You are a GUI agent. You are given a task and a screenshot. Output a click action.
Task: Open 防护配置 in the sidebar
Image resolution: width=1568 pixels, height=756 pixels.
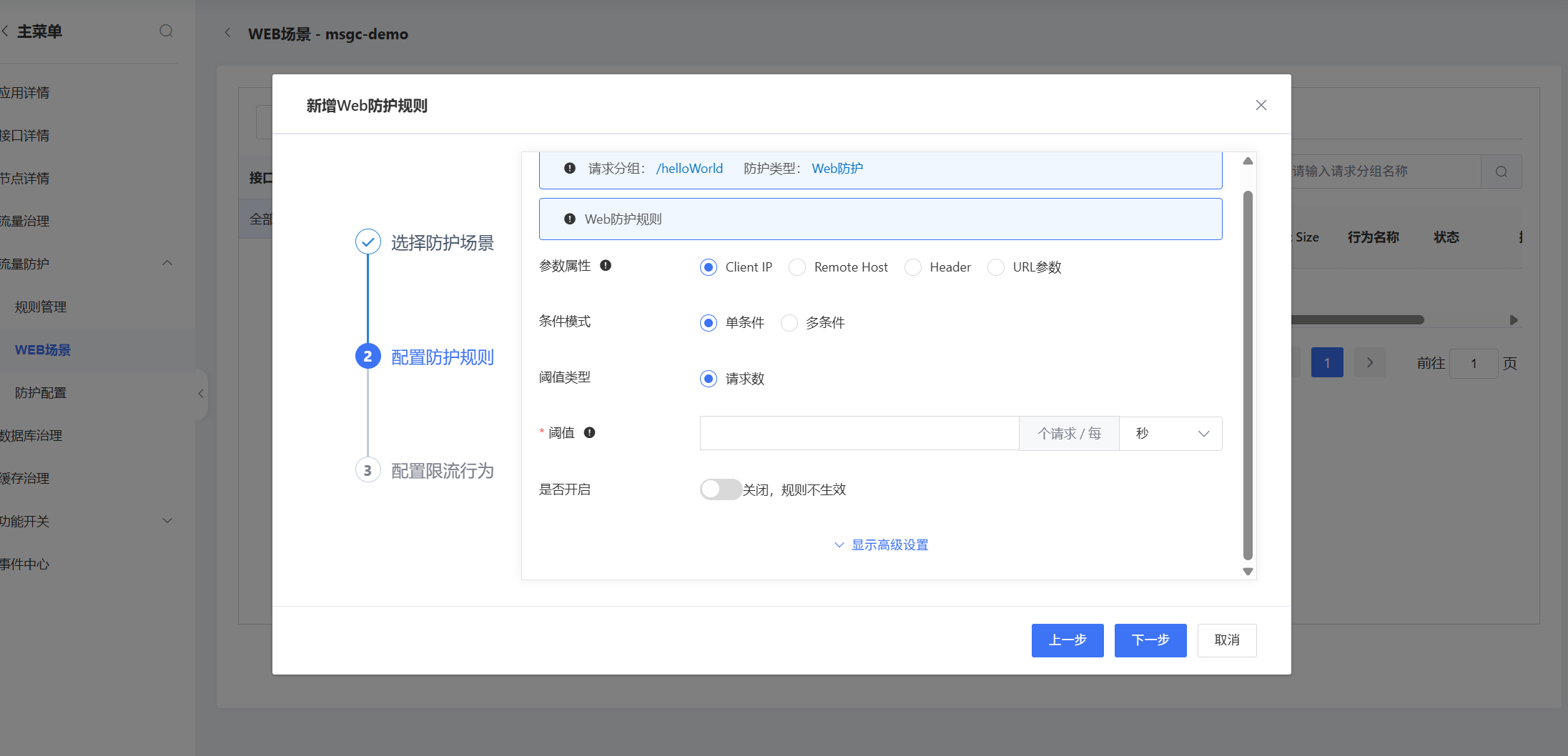coord(41,393)
